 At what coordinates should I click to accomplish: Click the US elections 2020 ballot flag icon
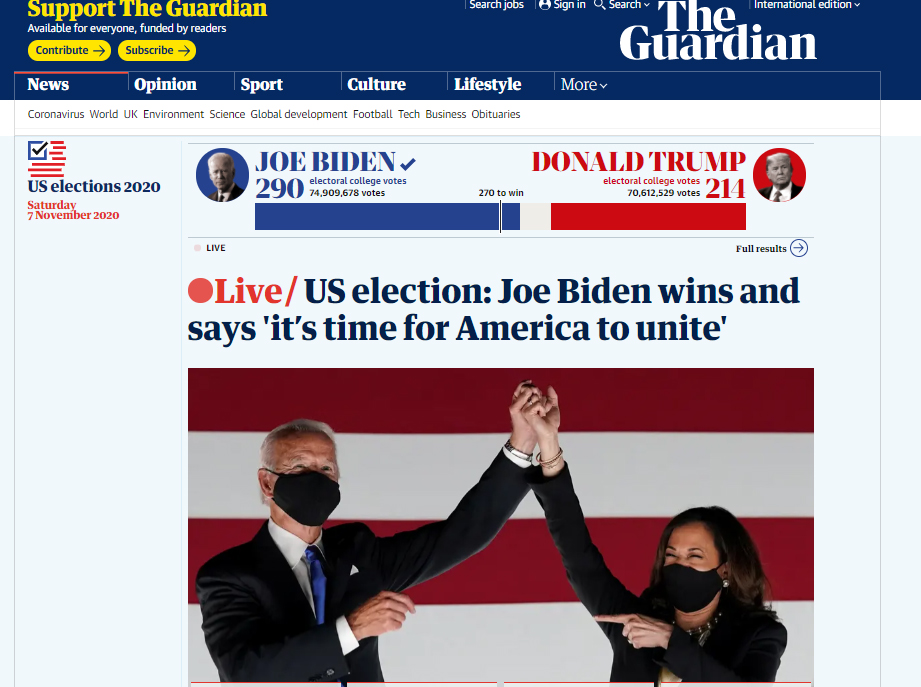pyautogui.click(x=46, y=159)
